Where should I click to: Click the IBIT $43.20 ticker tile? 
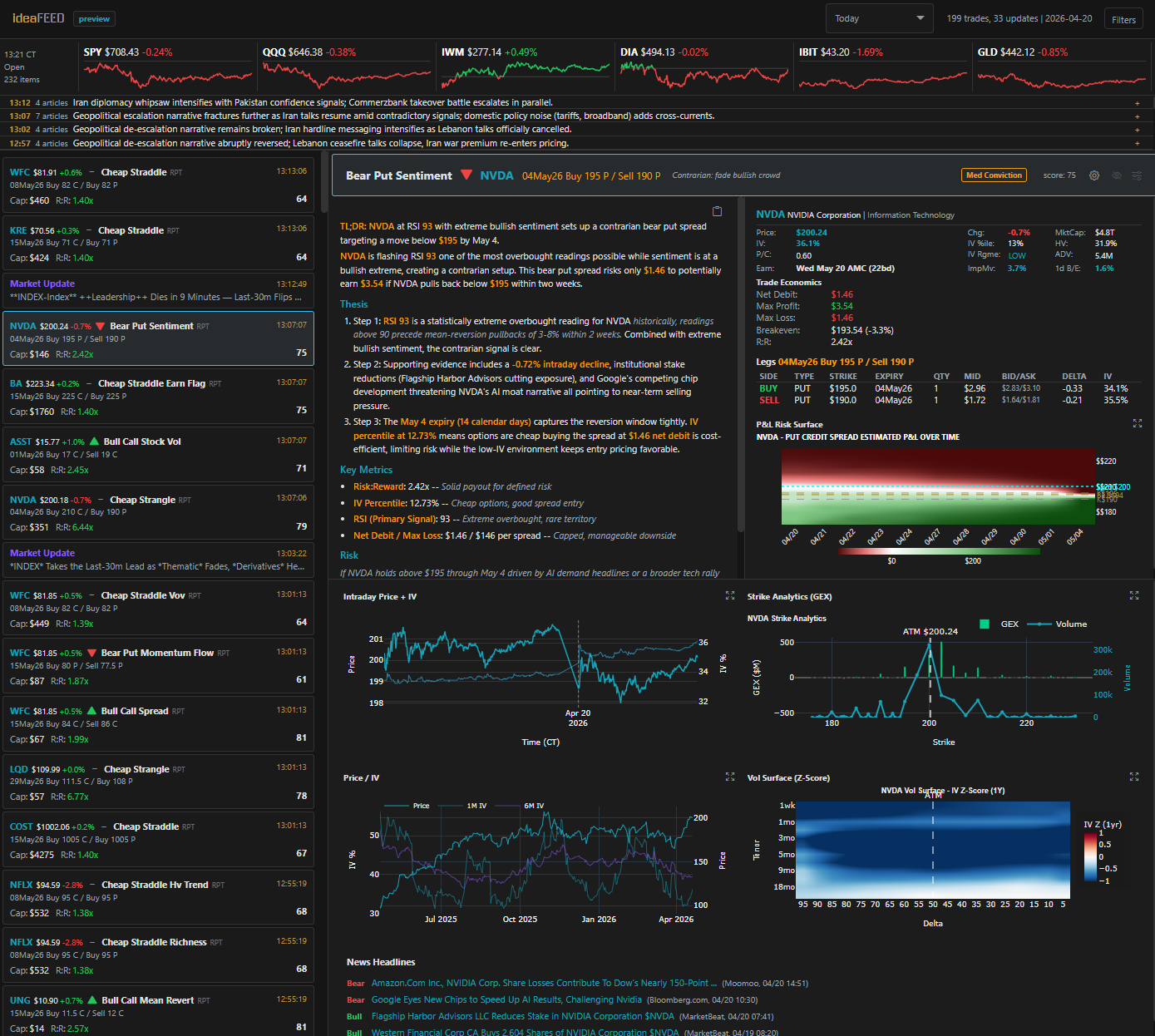[883, 67]
